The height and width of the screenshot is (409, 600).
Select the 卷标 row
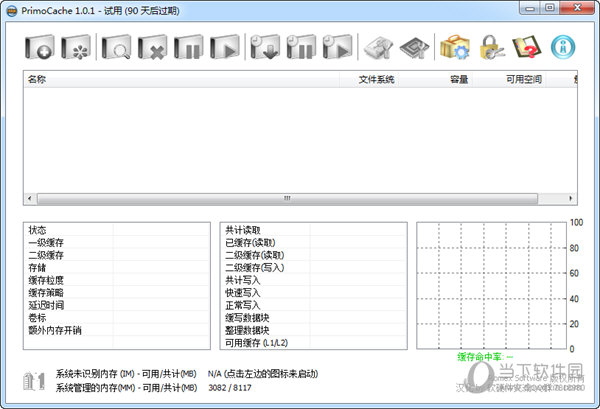[117, 318]
